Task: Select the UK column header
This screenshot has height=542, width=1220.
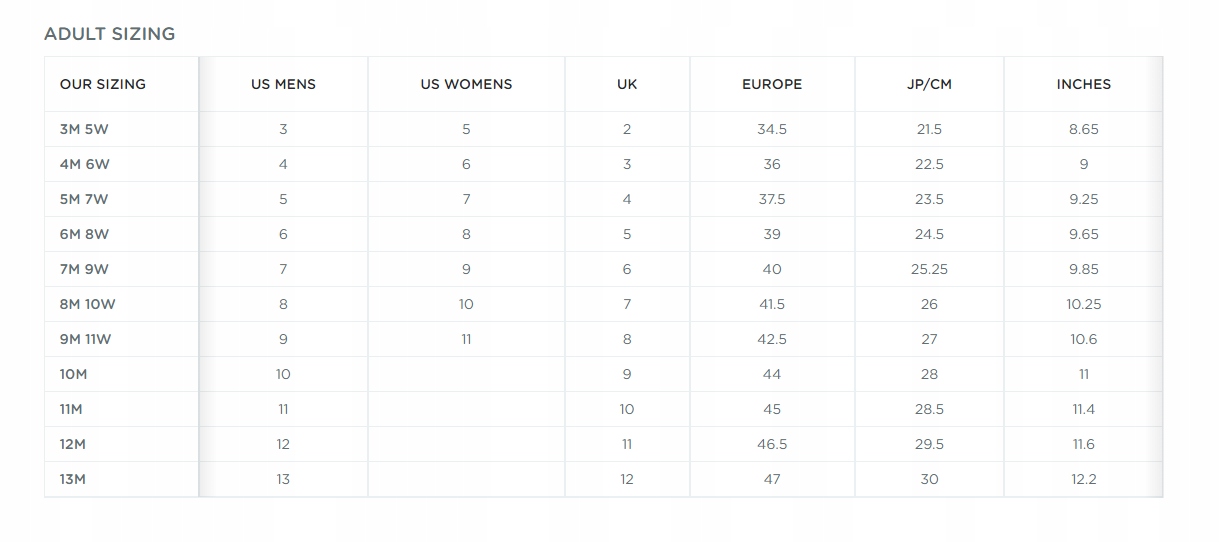Action: coord(627,85)
